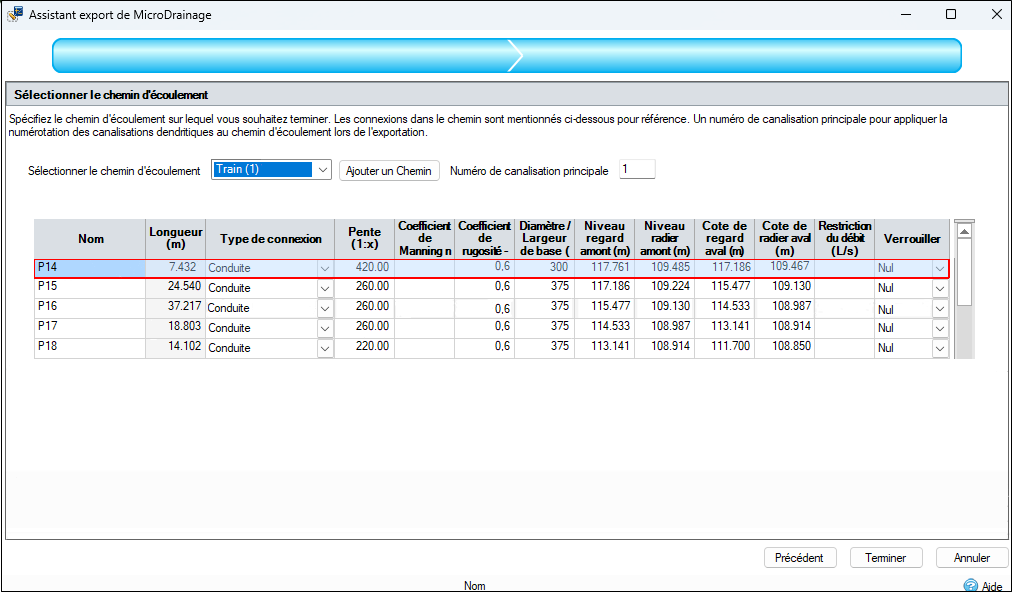The image size is (1012, 592).
Task: Select the Restriction du débit header
Action: [x=845, y=239]
